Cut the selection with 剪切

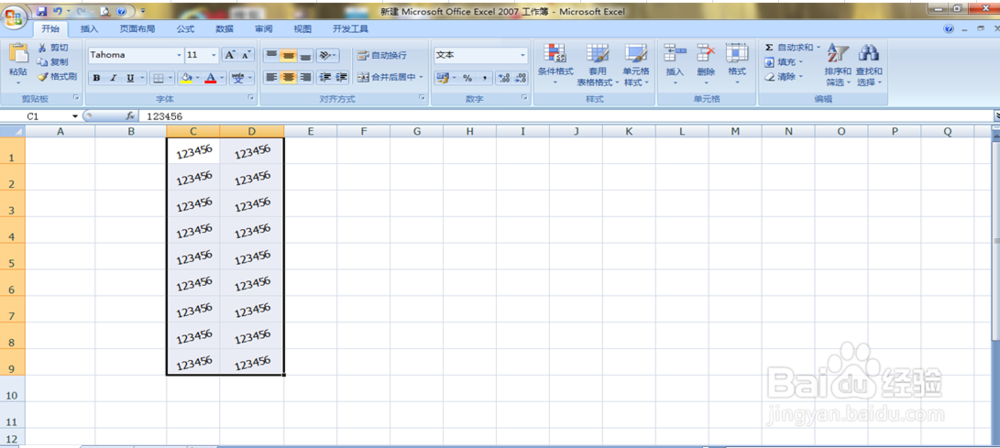(x=53, y=48)
